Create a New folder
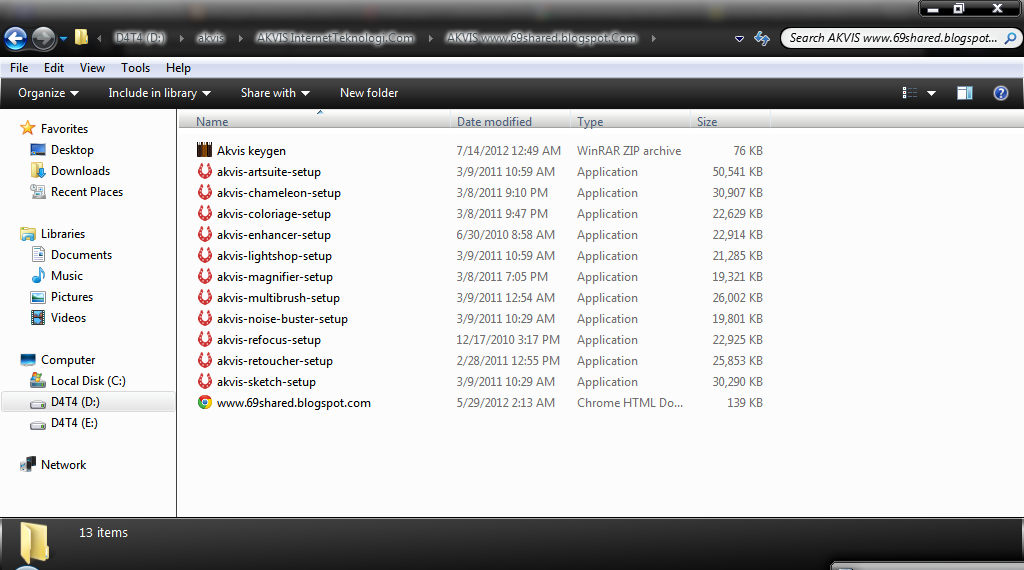 (369, 93)
